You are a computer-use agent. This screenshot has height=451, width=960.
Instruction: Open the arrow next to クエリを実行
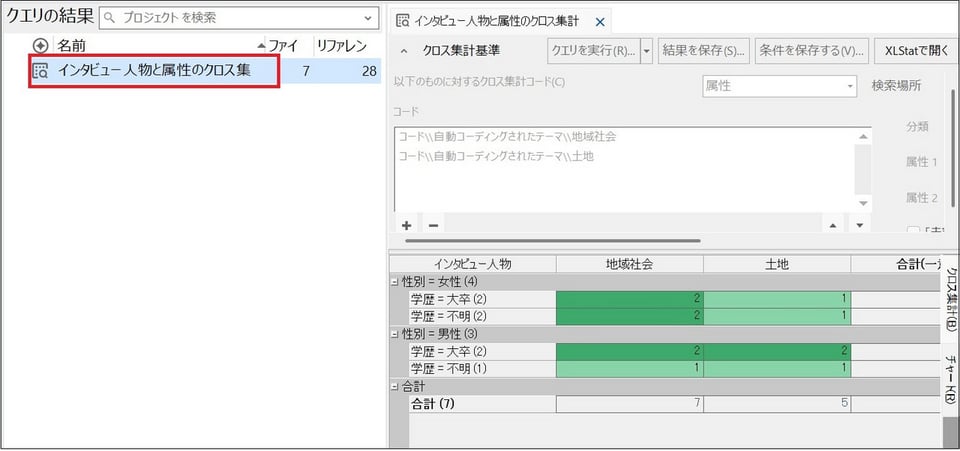pos(646,50)
